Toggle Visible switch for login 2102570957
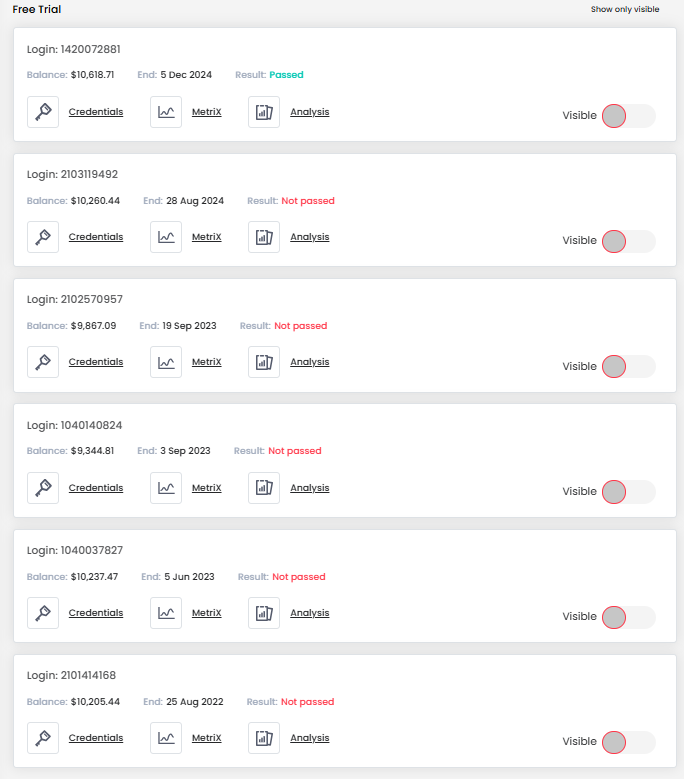Viewport: 684px width, 779px height. [x=628, y=366]
